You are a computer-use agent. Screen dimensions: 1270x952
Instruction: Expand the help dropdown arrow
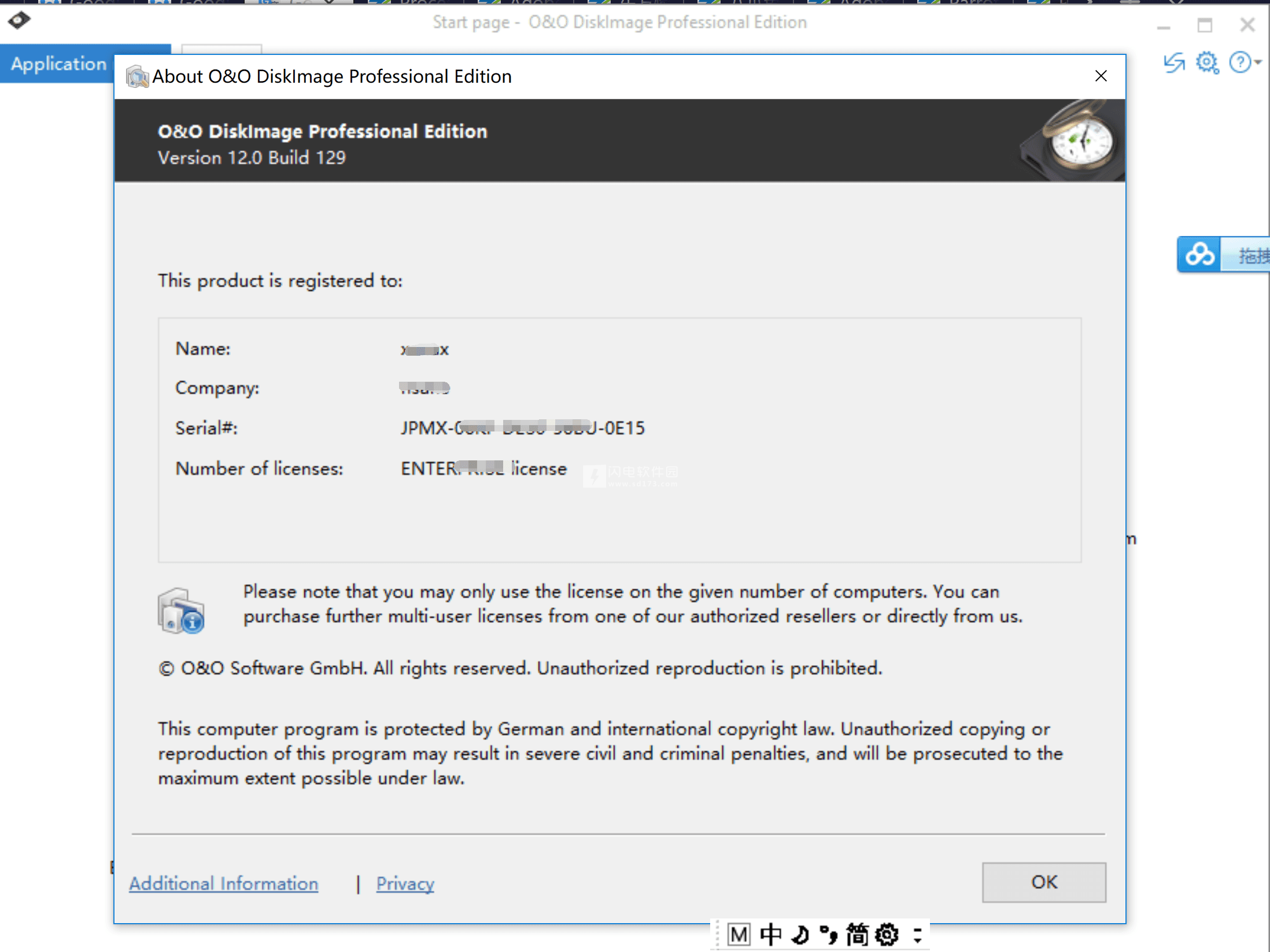click(1258, 62)
